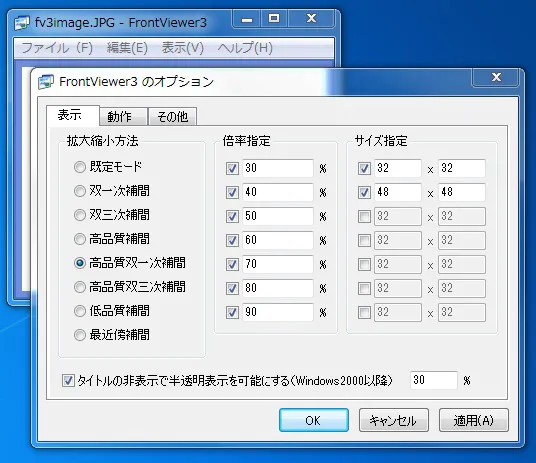Uncheck the 32 x 32 size checkbox
The height and width of the screenshot is (463, 536).
(x=364, y=168)
